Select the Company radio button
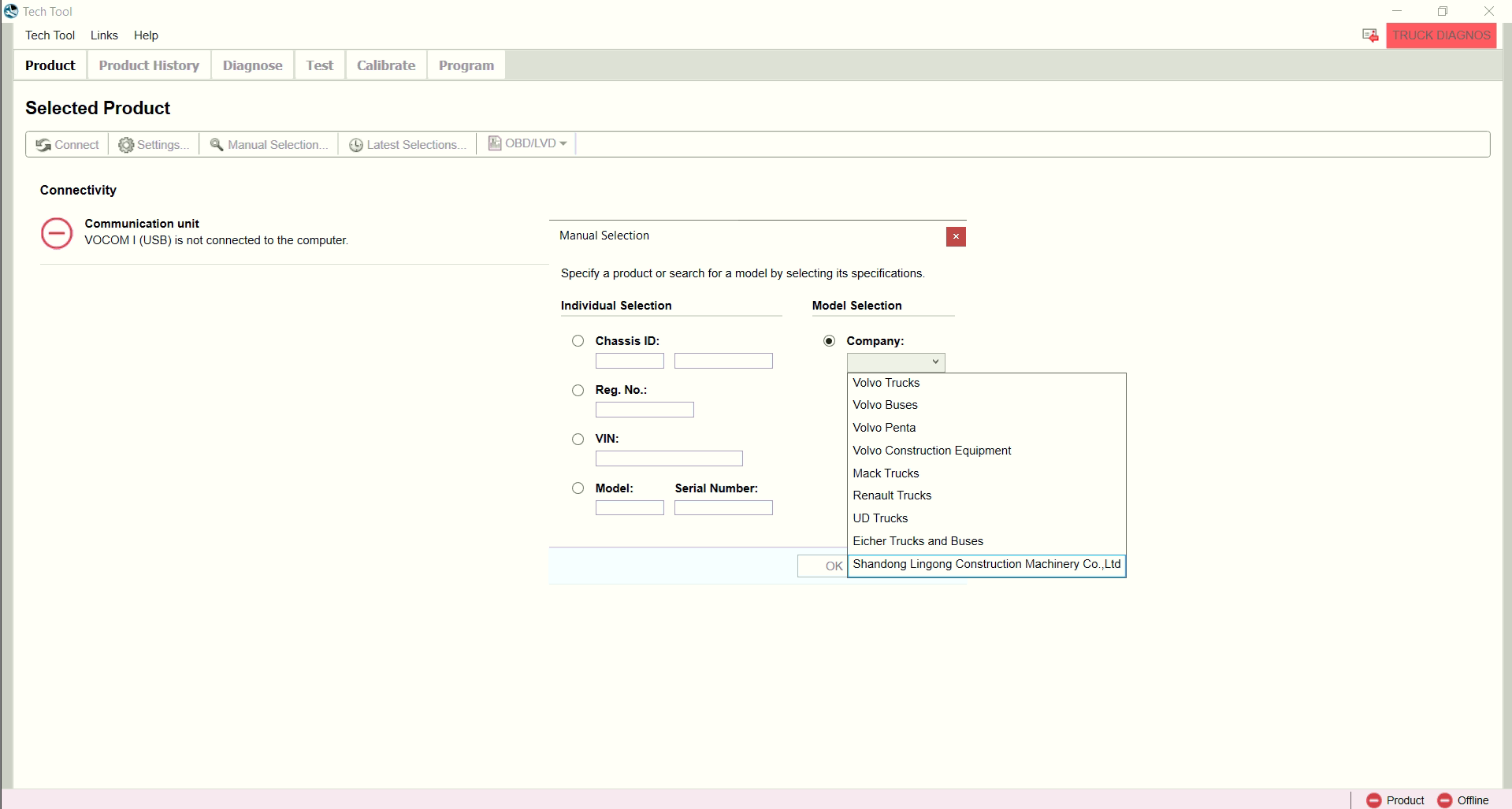This screenshot has width=1512, height=809. click(829, 341)
